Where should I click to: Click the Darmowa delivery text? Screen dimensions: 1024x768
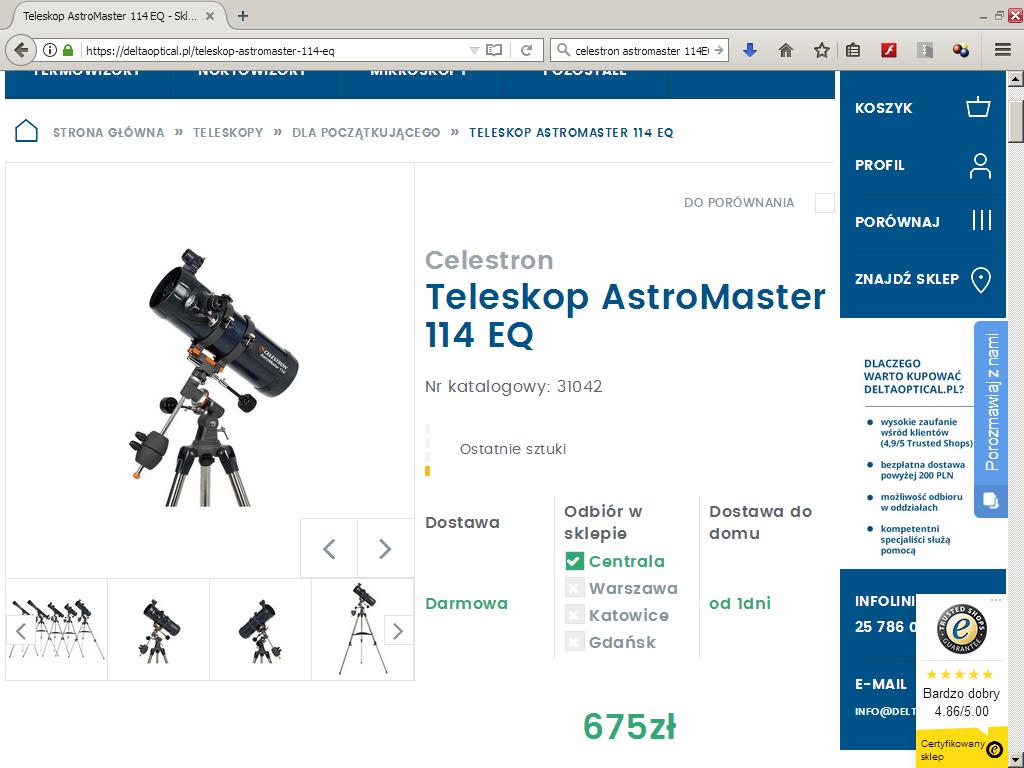466,603
